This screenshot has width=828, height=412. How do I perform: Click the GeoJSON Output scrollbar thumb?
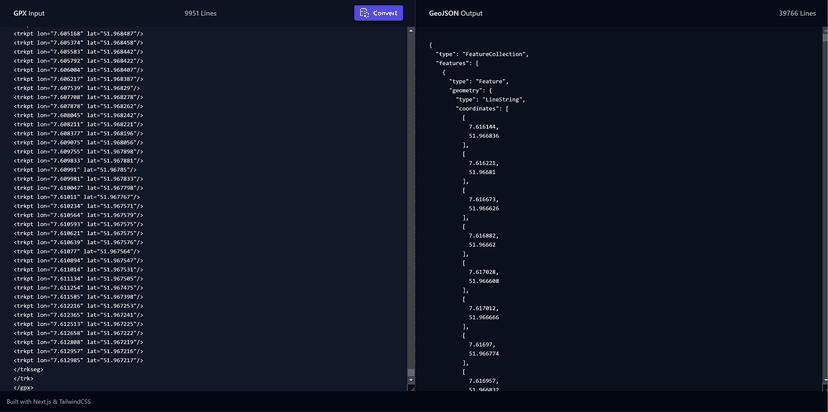[825, 38]
